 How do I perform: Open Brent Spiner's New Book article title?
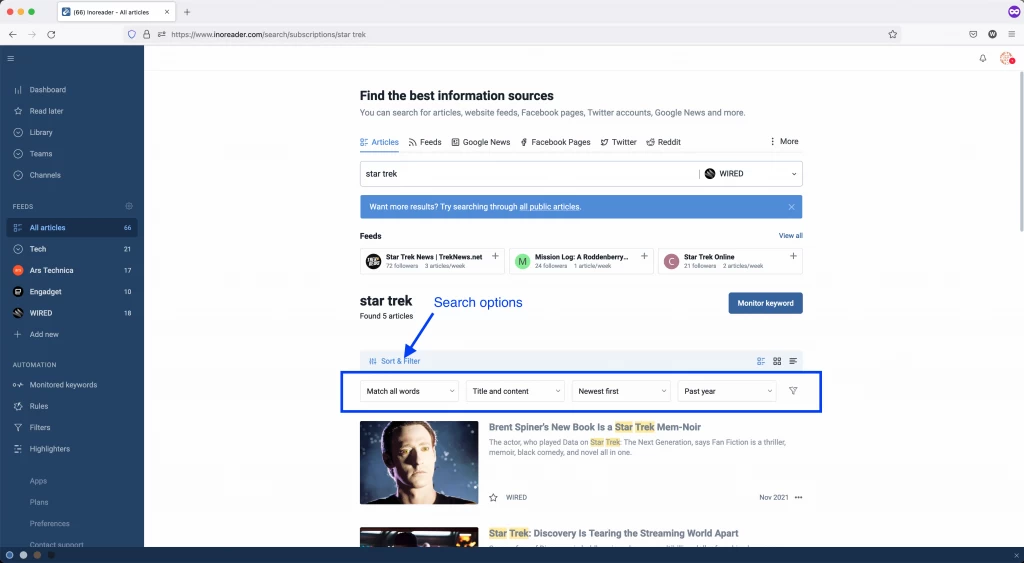[594, 427]
